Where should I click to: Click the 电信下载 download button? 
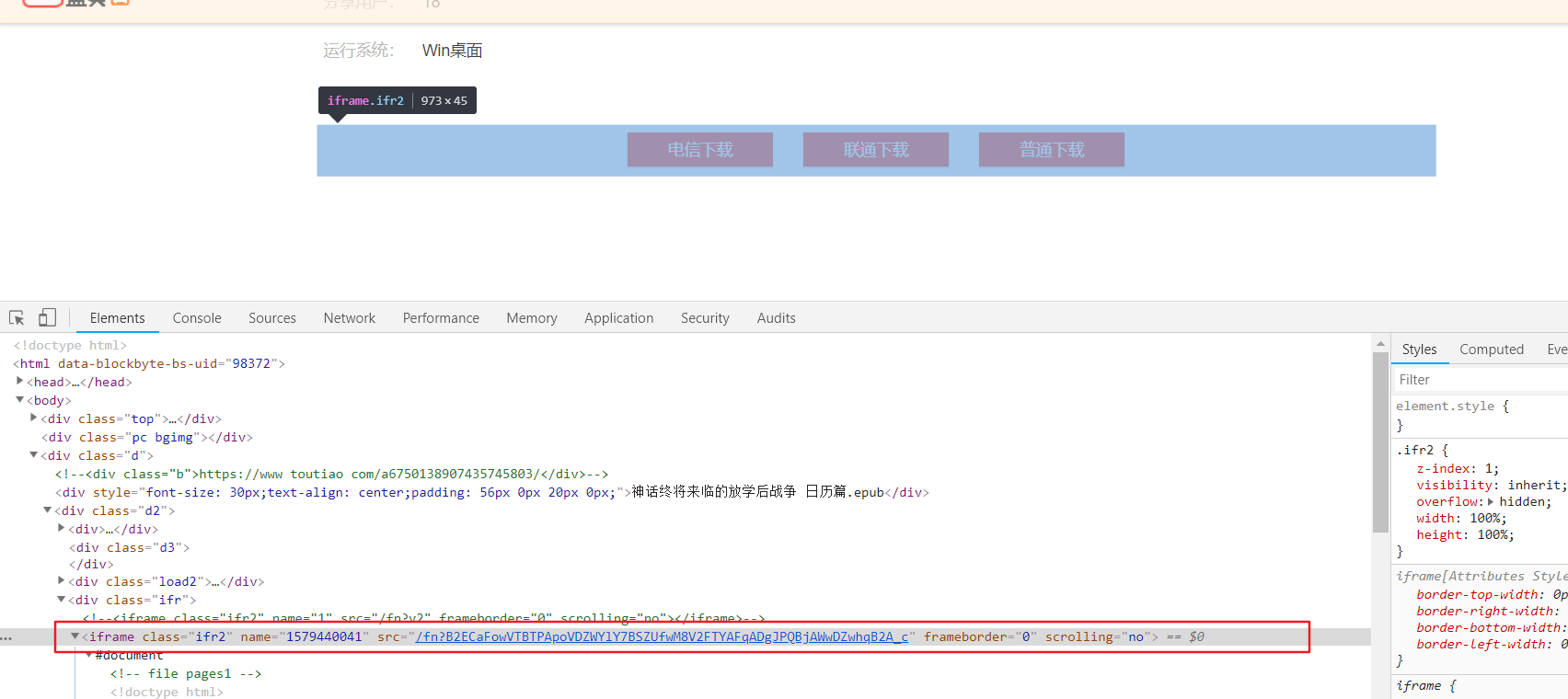[700, 150]
